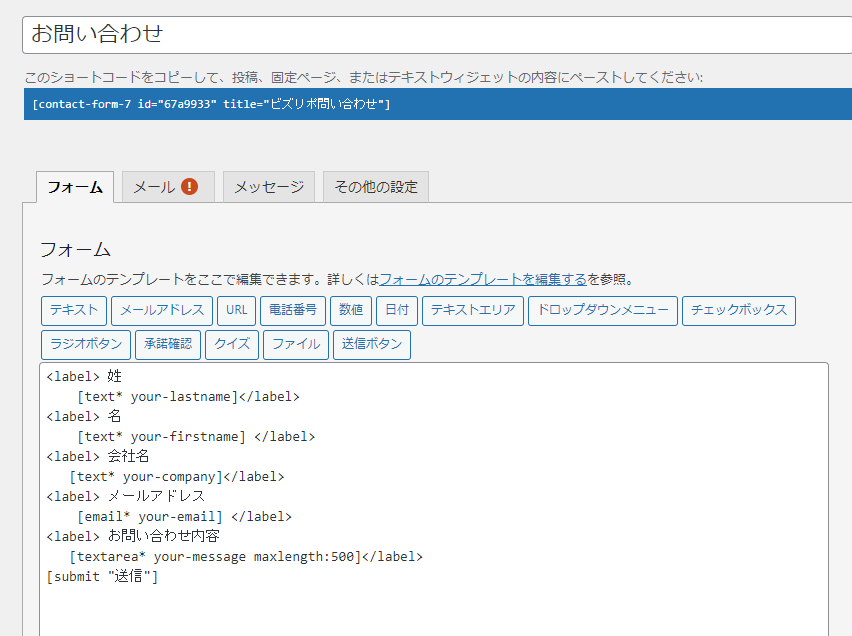Follow the フォームのテンプレートを編集する link
This screenshot has height=636, width=852.
(x=483, y=279)
